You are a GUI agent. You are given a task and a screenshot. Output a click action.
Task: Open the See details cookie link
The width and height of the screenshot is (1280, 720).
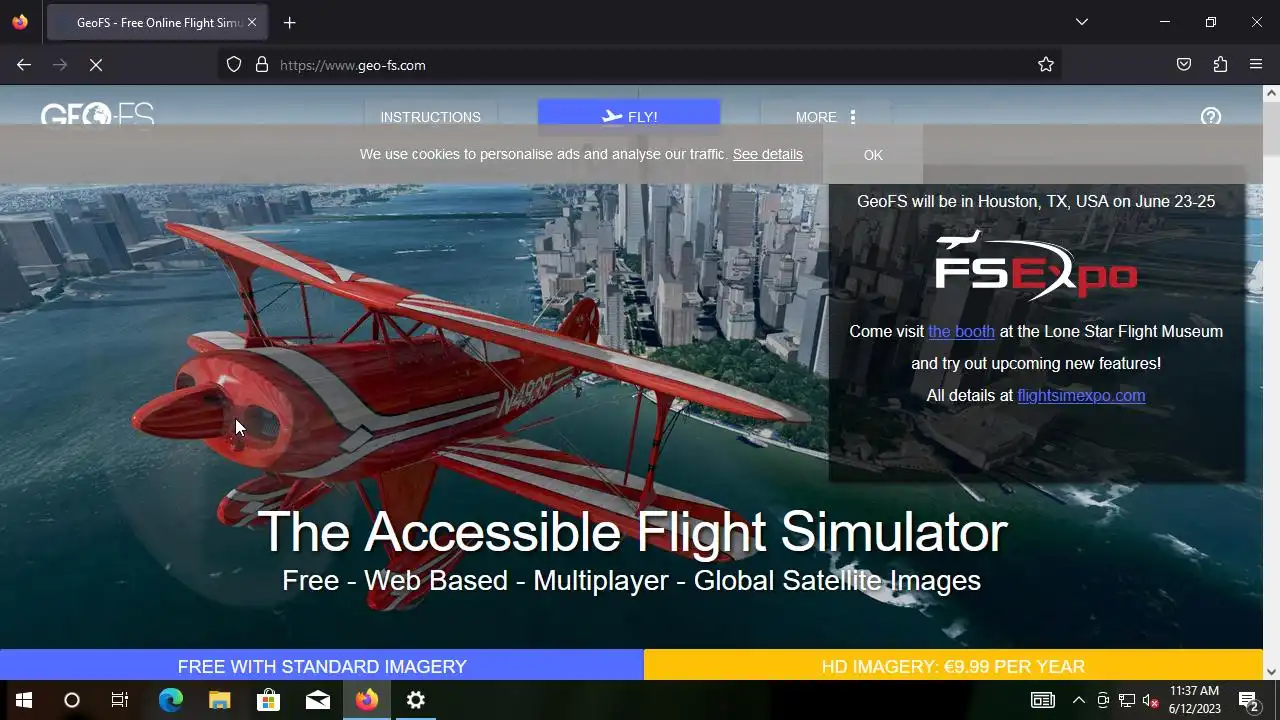tap(768, 154)
